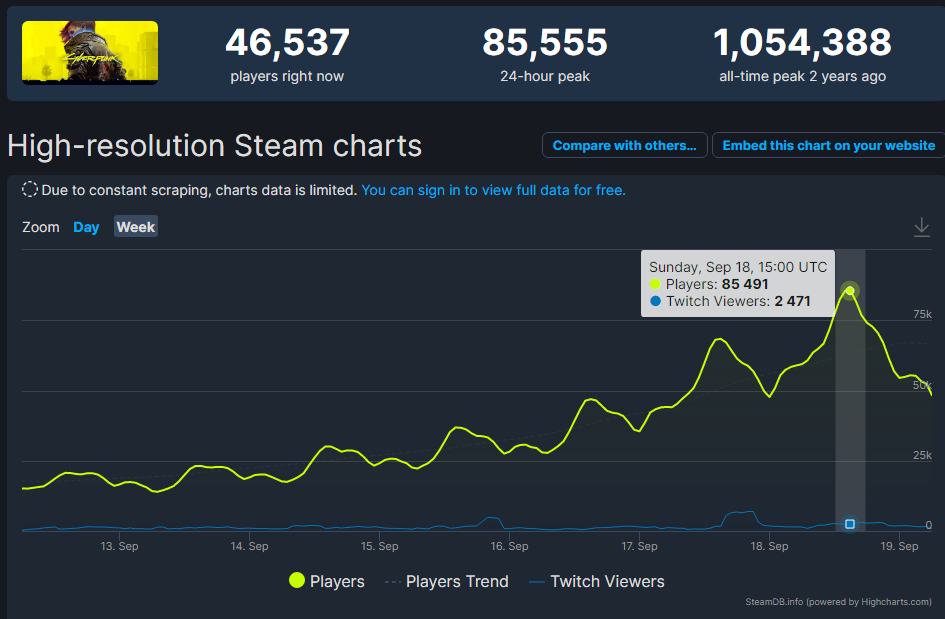945x619 pixels.
Task: Click the dashed circle notice icon
Action: click(x=30, y=189)
